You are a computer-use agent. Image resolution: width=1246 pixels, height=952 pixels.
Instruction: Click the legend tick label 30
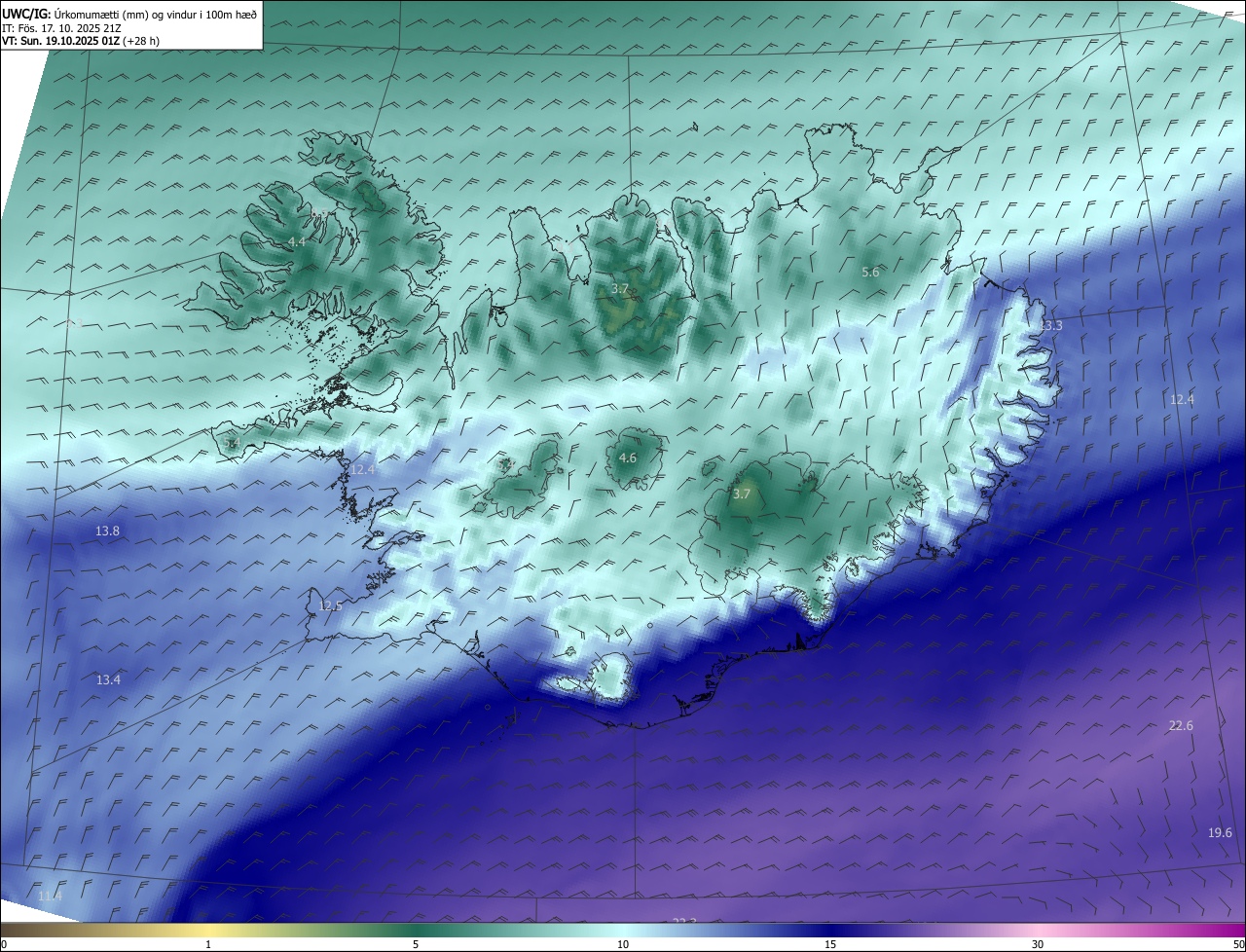[x=1038, y=944]
